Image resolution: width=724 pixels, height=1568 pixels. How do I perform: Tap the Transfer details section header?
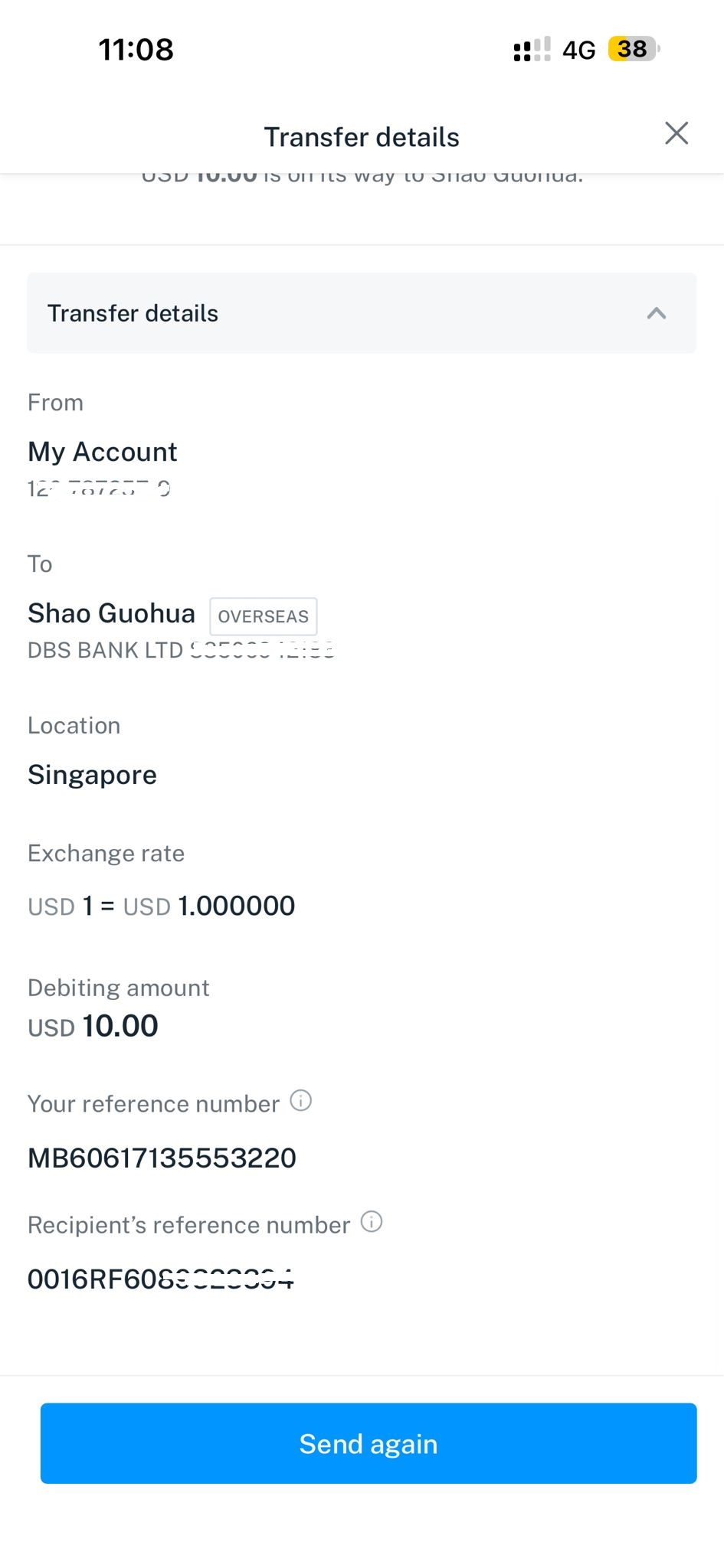click(362, 313)
